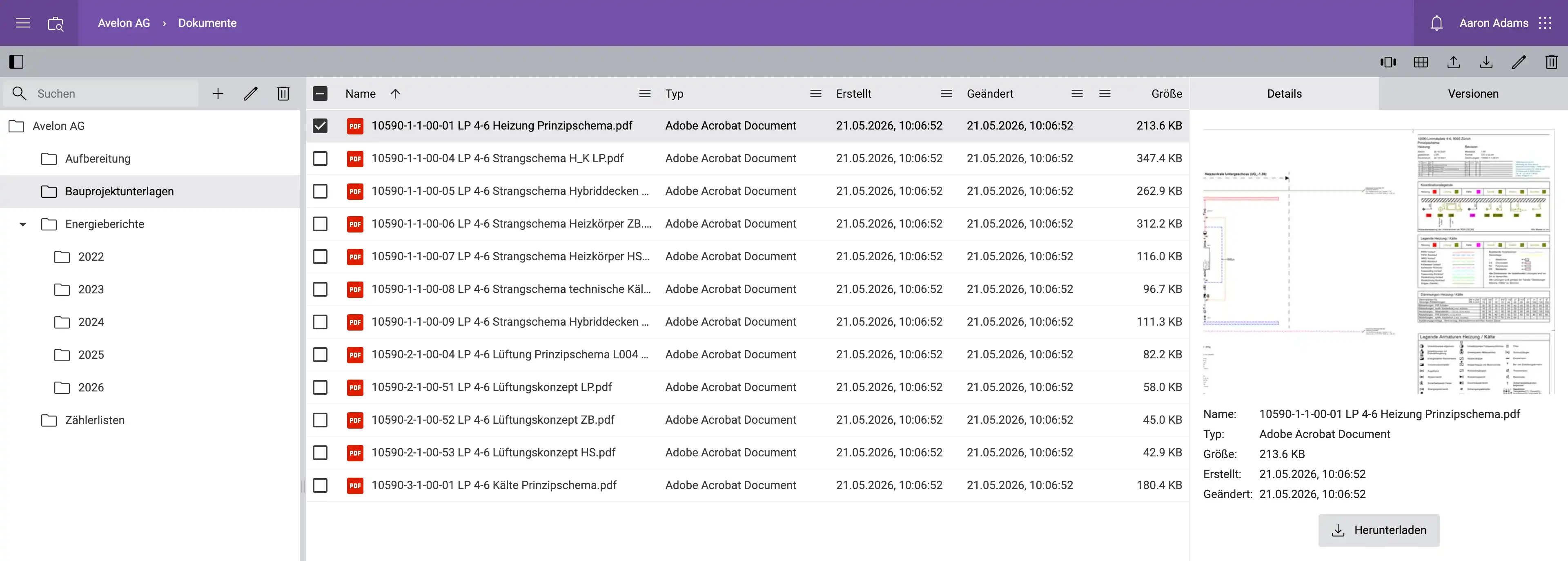Click the delete trash icon in top toolbar
The height and width of the screenshot is (561, 1568).
point(1551,62)
